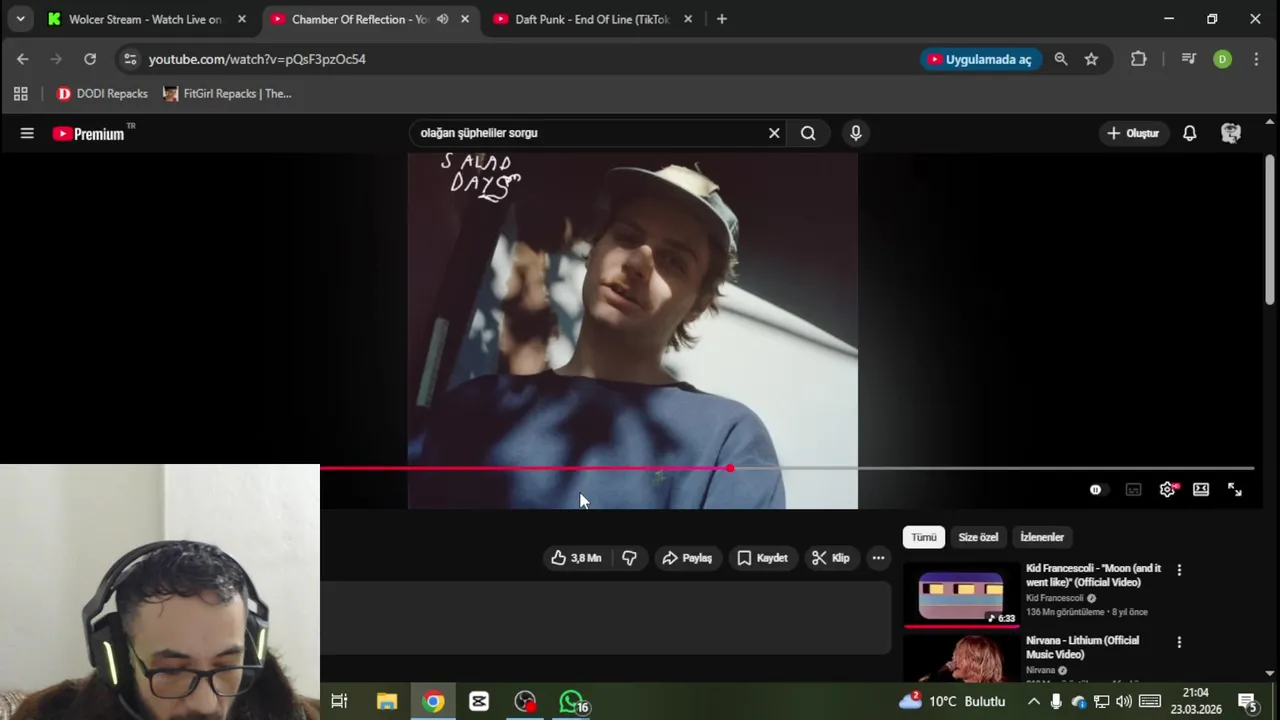Open a new Chrome tab
1280x720 pixels.
(x=721, y=19)
